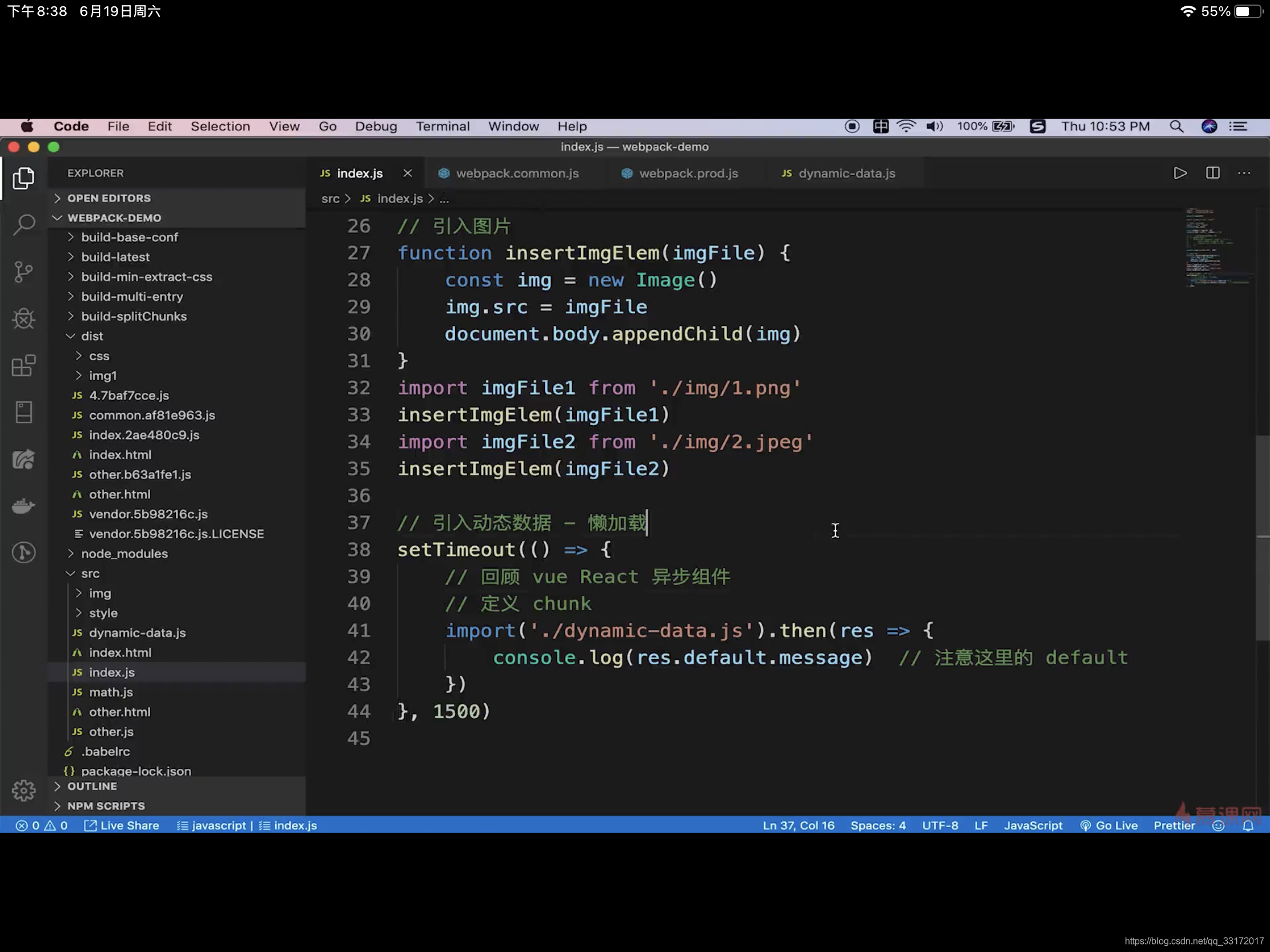The image size is (1270, 952).
Task: Expand the build-splitChunks folder
Action: (133, 316)
